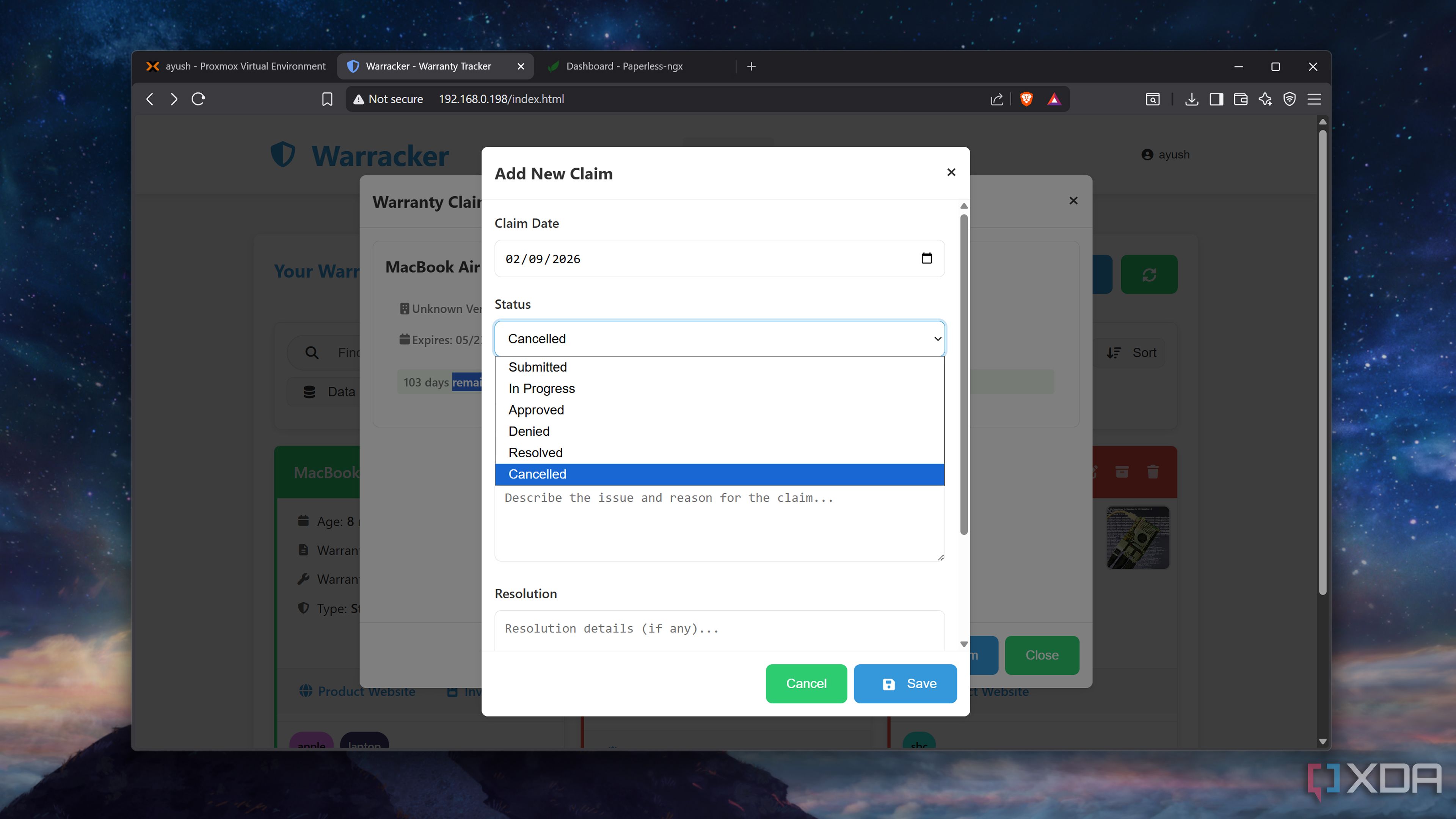Go forward in browser history
The height and width of the screenshot is (819, 1456).
(174, 99)
